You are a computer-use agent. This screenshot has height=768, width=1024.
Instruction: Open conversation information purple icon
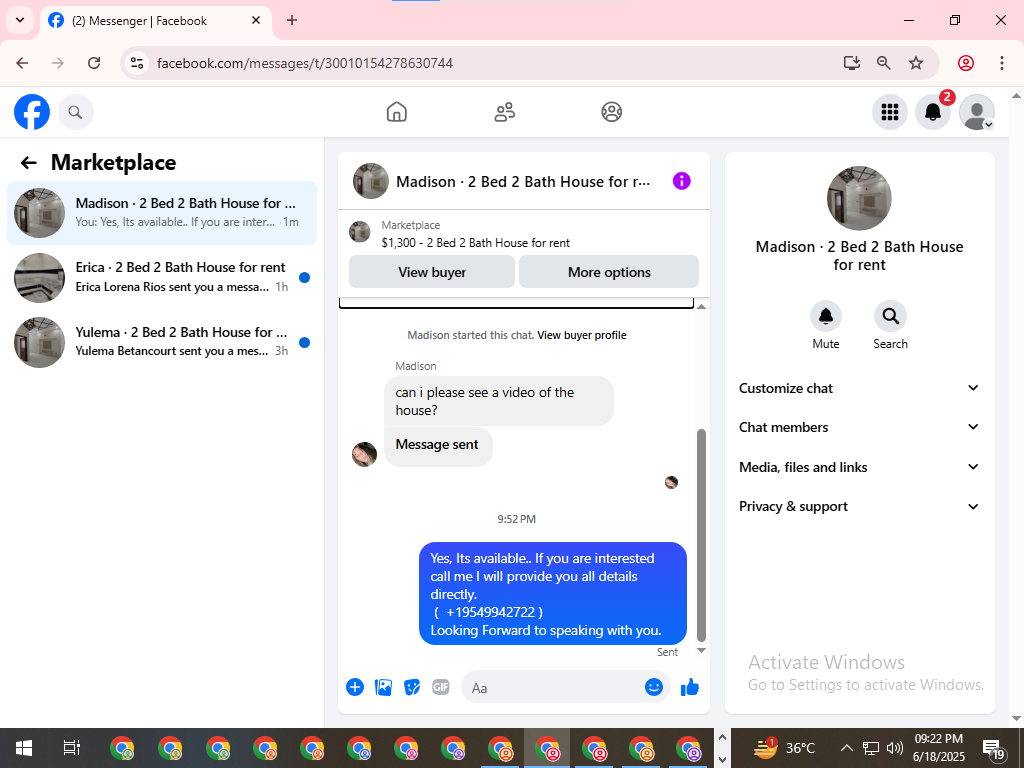click(x=681, y=181)
